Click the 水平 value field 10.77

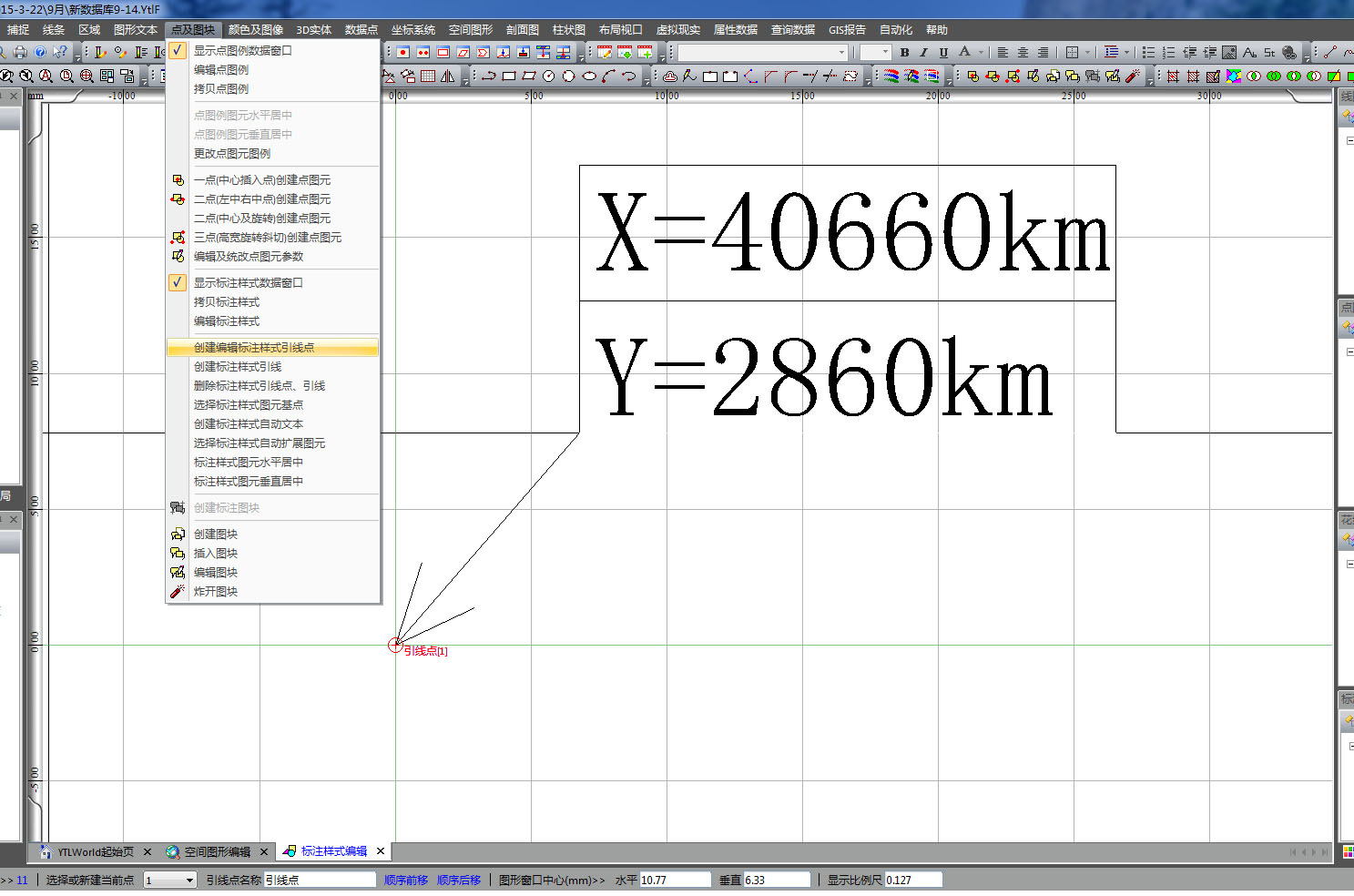[x=675, y=880]
